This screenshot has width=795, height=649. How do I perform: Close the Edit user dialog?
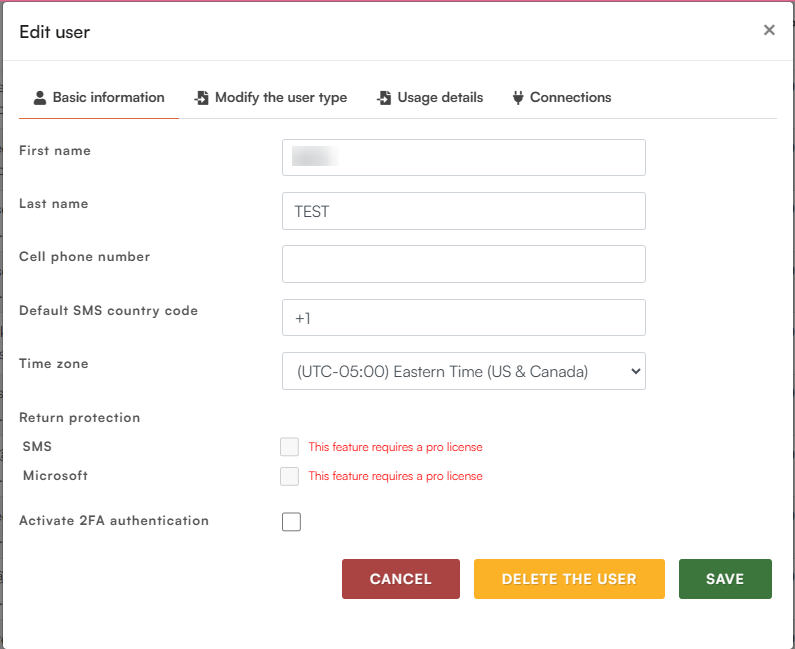769,30
